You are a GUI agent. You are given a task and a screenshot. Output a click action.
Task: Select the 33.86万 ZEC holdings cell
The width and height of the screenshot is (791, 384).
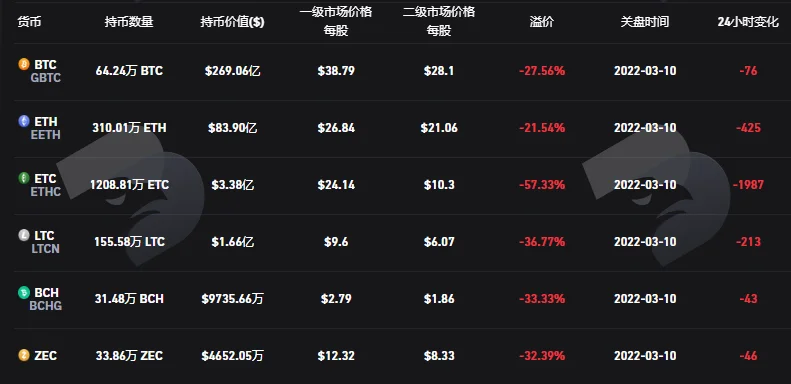point(129,356)
